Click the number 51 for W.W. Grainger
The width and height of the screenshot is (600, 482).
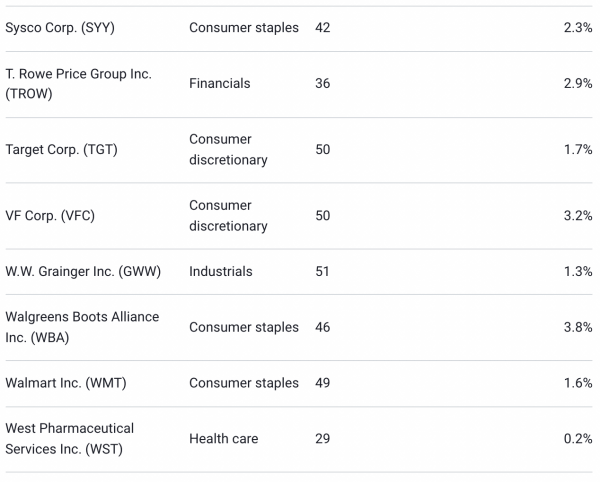click(322, 271)
